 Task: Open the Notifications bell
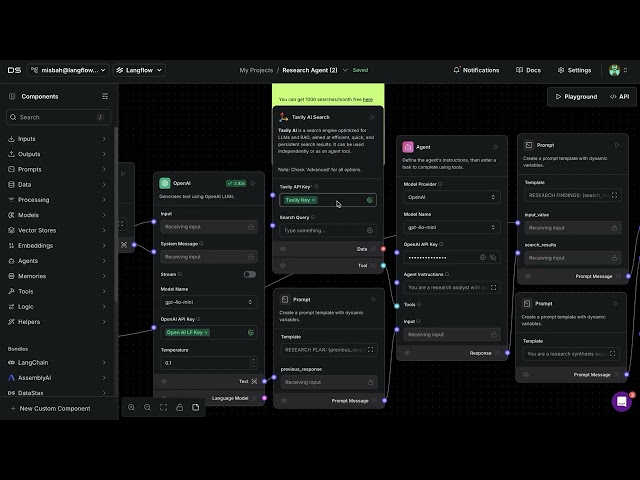click(476, 70)
